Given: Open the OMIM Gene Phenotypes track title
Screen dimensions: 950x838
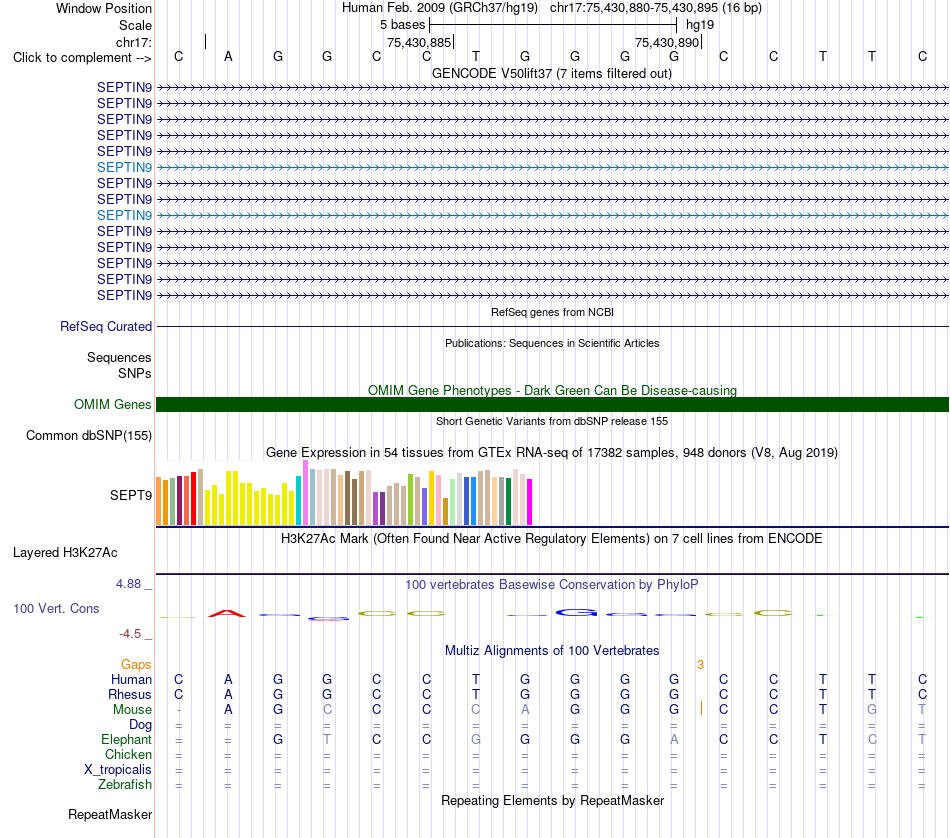Looking at the screenshot, I should pyautogui.click(x=552, y=390).
